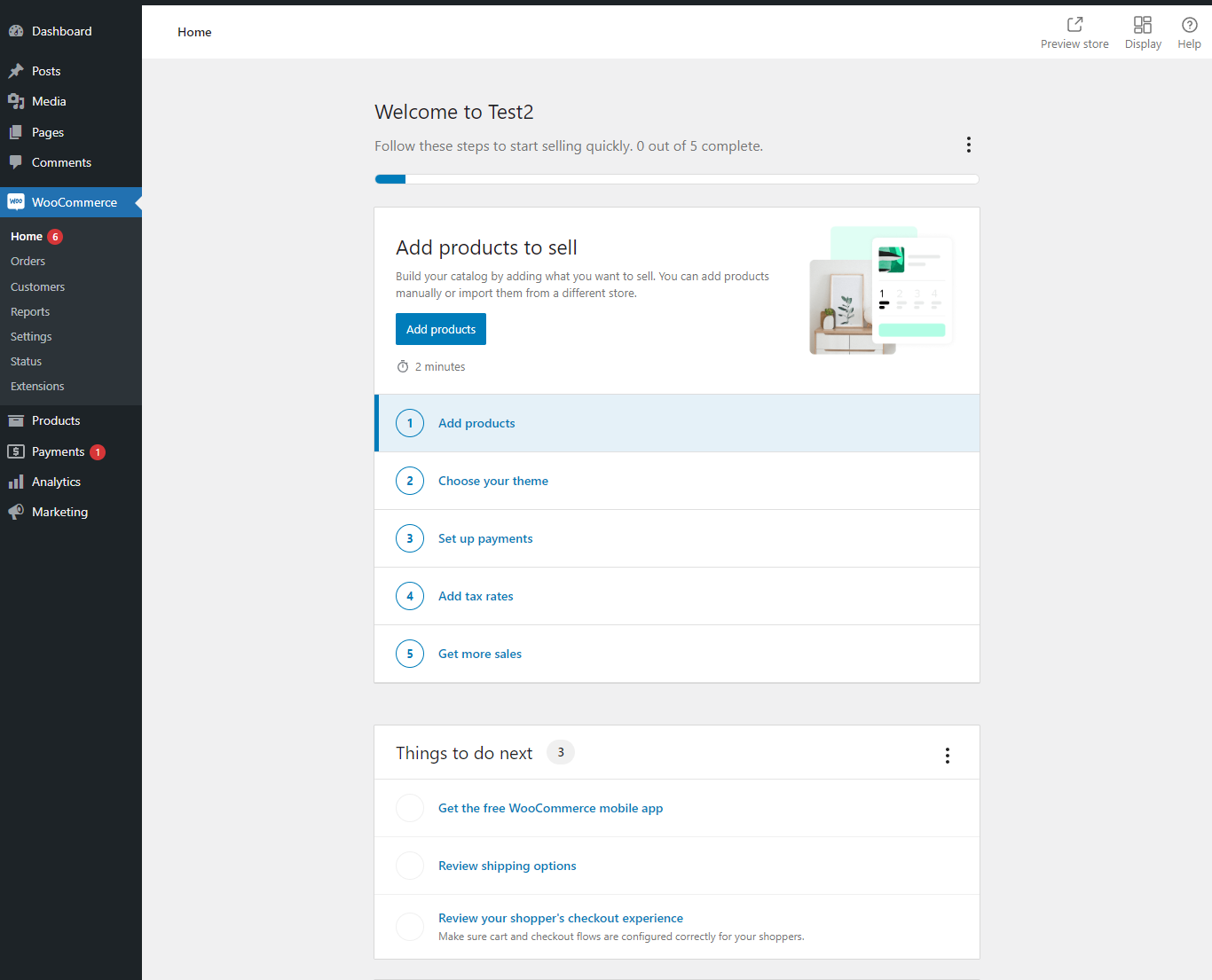Open WooCommerce Reports submenu

point(30,312)
